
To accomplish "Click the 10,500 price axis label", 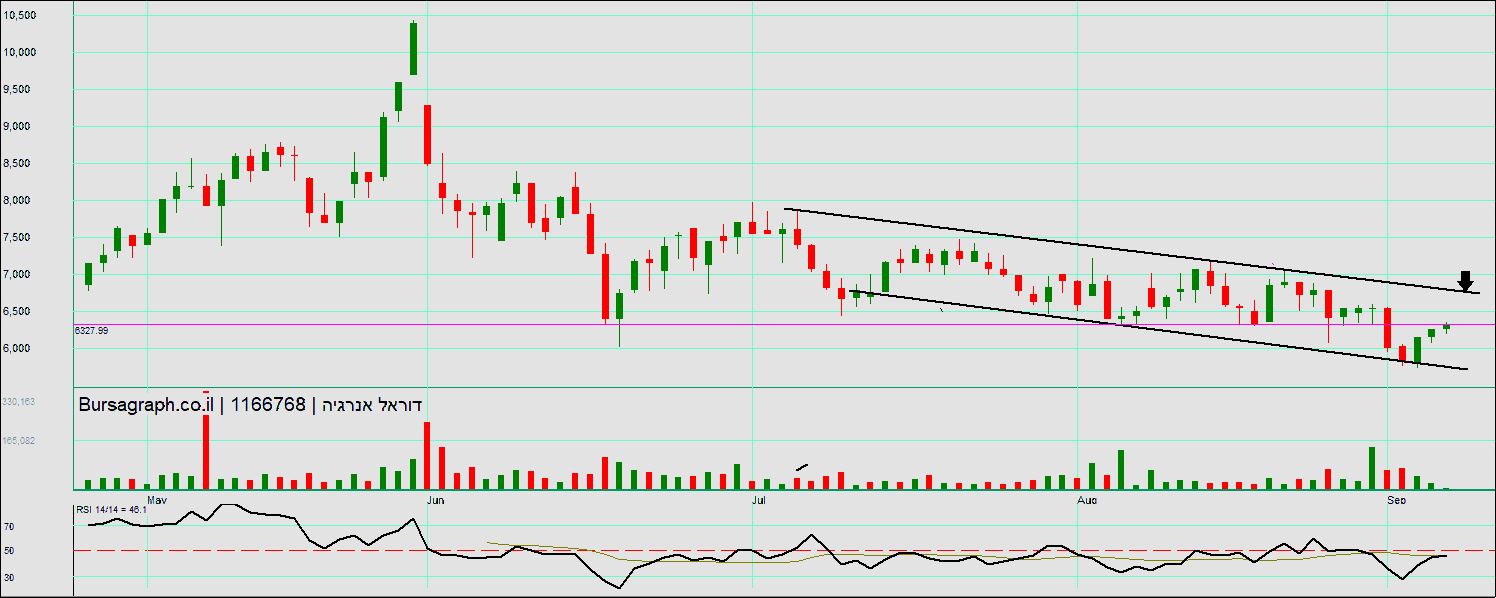I will click(x=20, y=15).
